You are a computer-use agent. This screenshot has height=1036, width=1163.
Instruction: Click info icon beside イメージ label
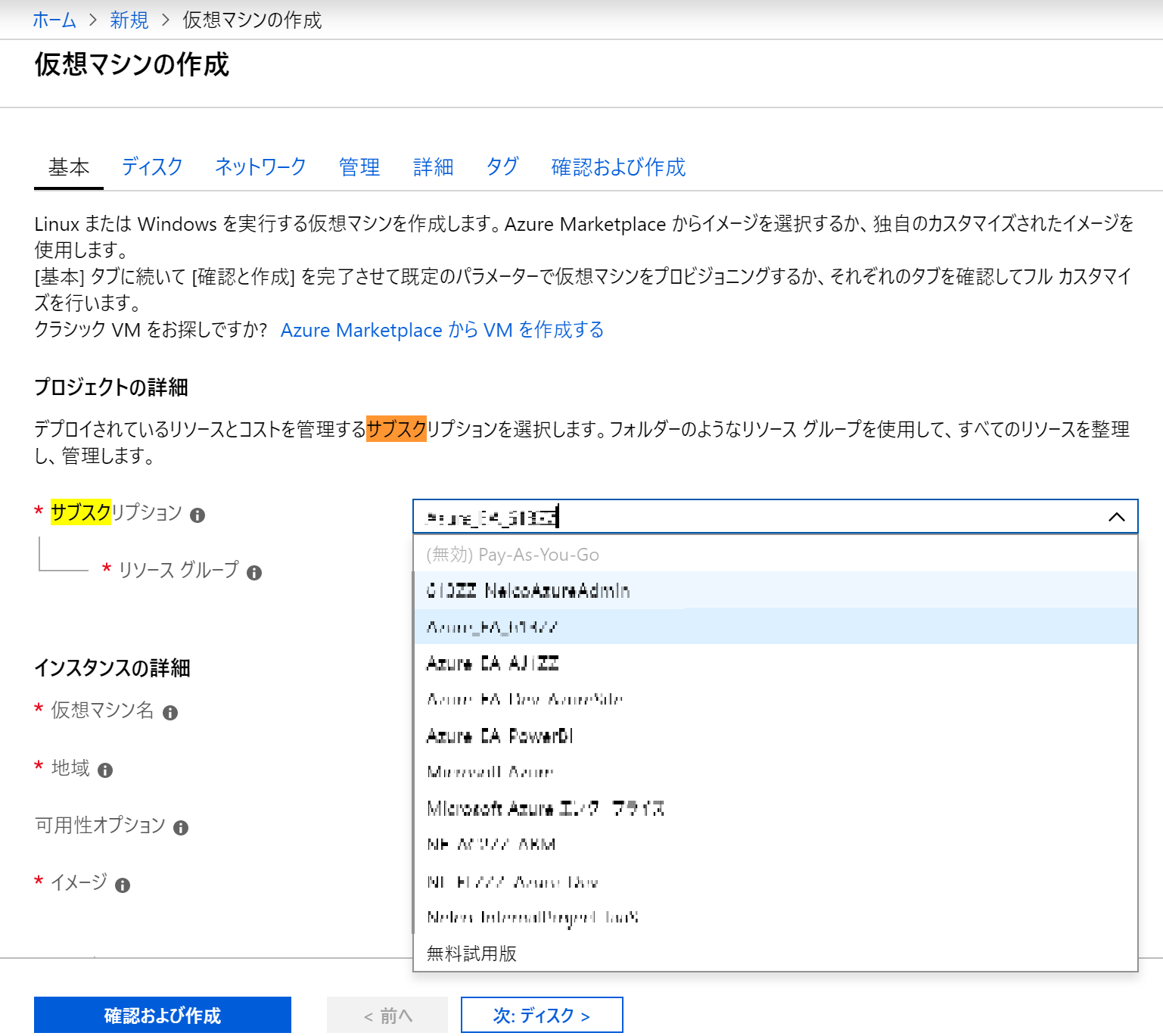[123, 885]
